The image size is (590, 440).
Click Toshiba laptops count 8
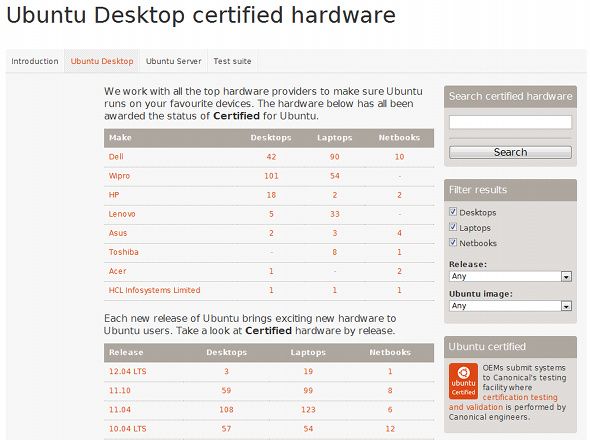tap(335, 252)
